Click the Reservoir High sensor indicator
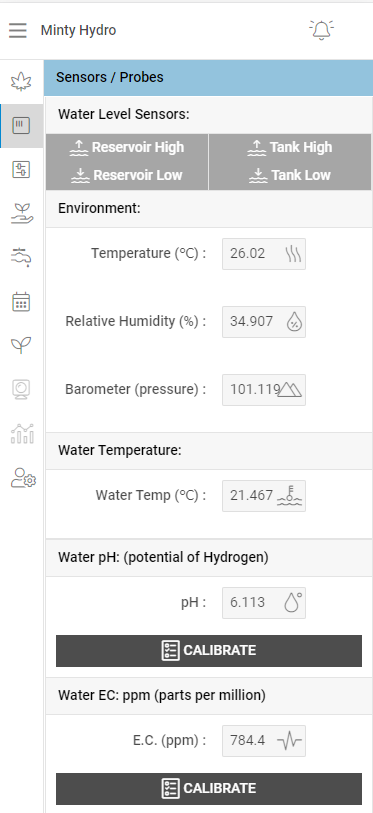 tap(127, 147)
